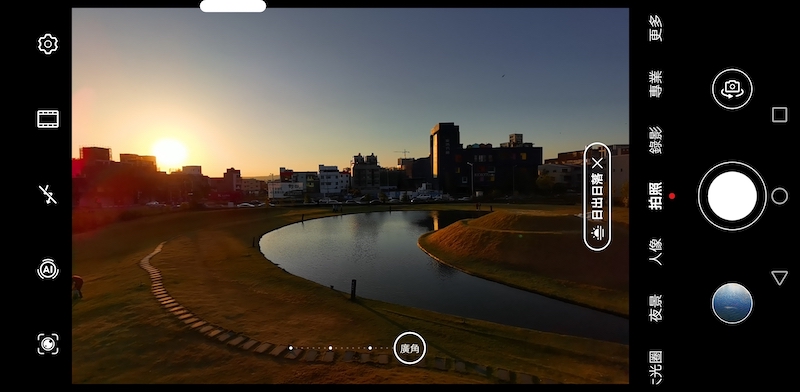
Task: Tap Android back triangle button
Action: tap(780, 278)
